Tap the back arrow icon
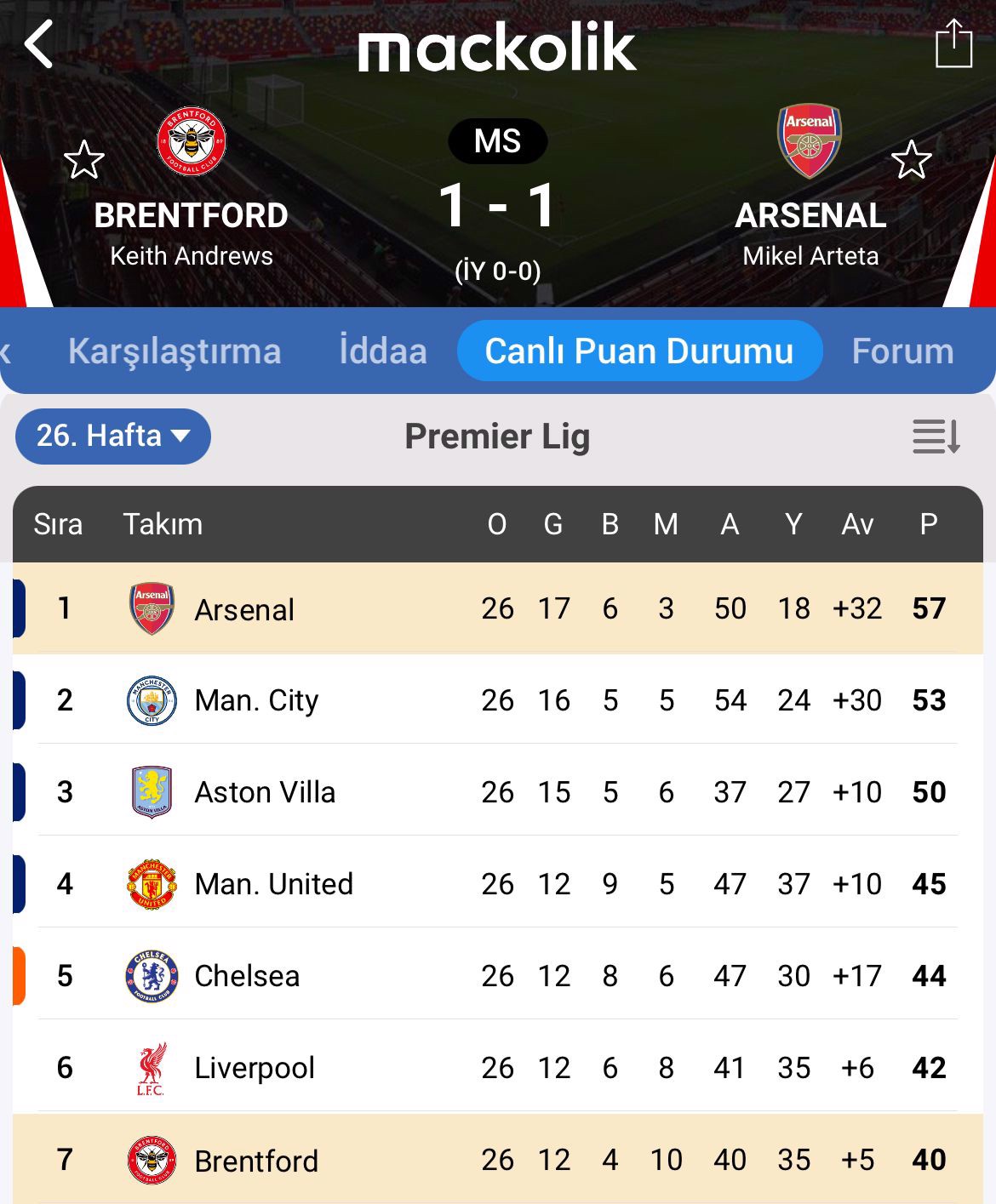The image size is (996, 1204). click(x=39, y=44)
